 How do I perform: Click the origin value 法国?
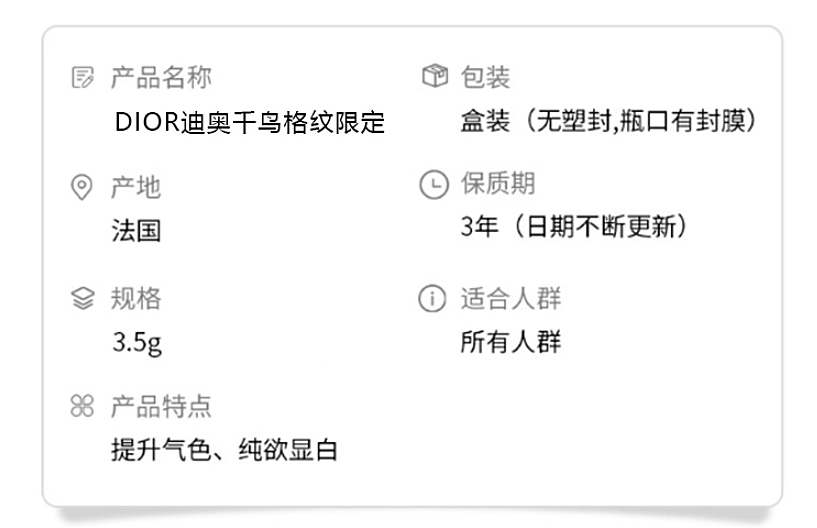[x=136, y=230]
